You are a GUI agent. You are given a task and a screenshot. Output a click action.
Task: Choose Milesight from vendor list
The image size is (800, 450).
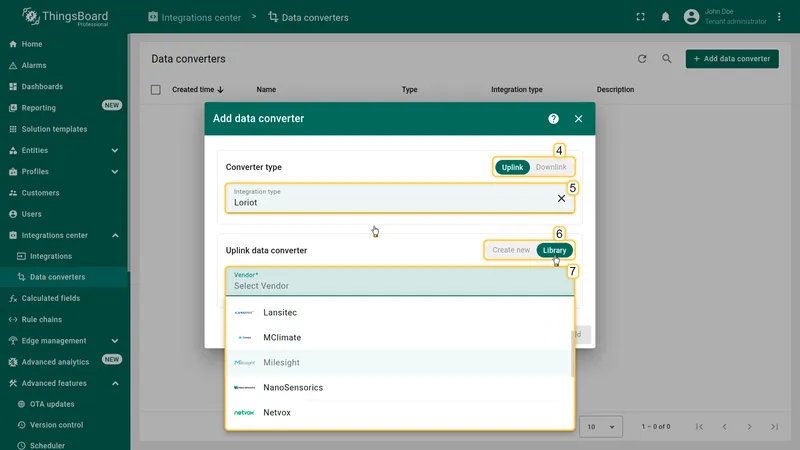coord(399,363)
